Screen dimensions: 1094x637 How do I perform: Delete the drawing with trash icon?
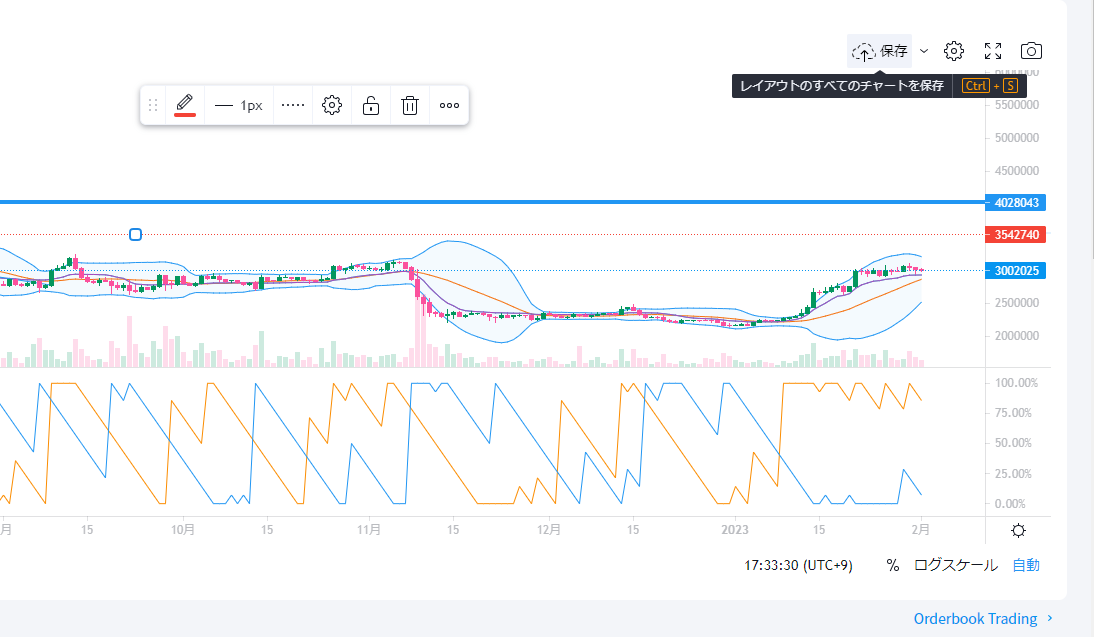410,105
